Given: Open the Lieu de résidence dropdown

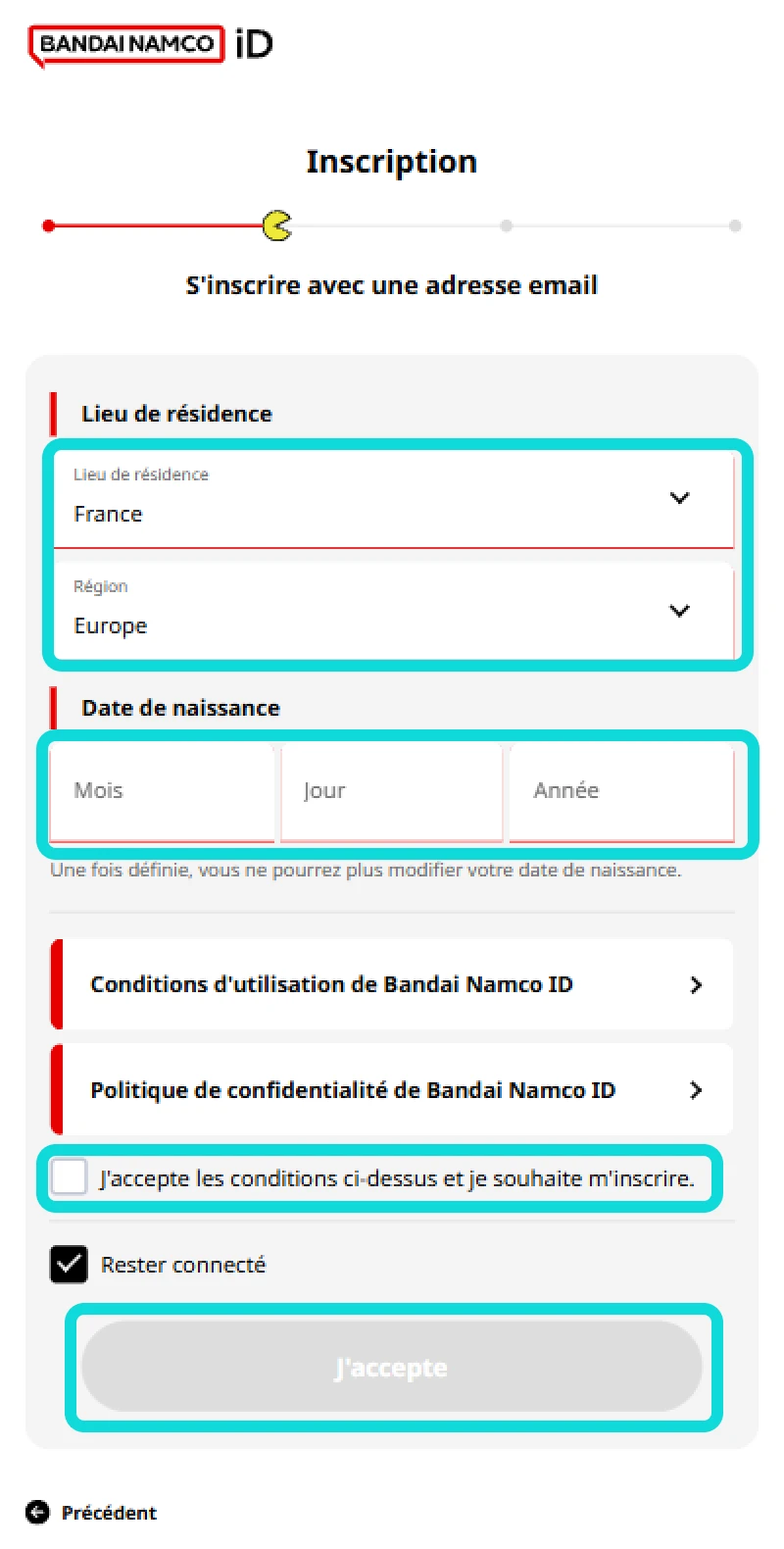Looking at the screenshot, I should click(x=392, y=499).
